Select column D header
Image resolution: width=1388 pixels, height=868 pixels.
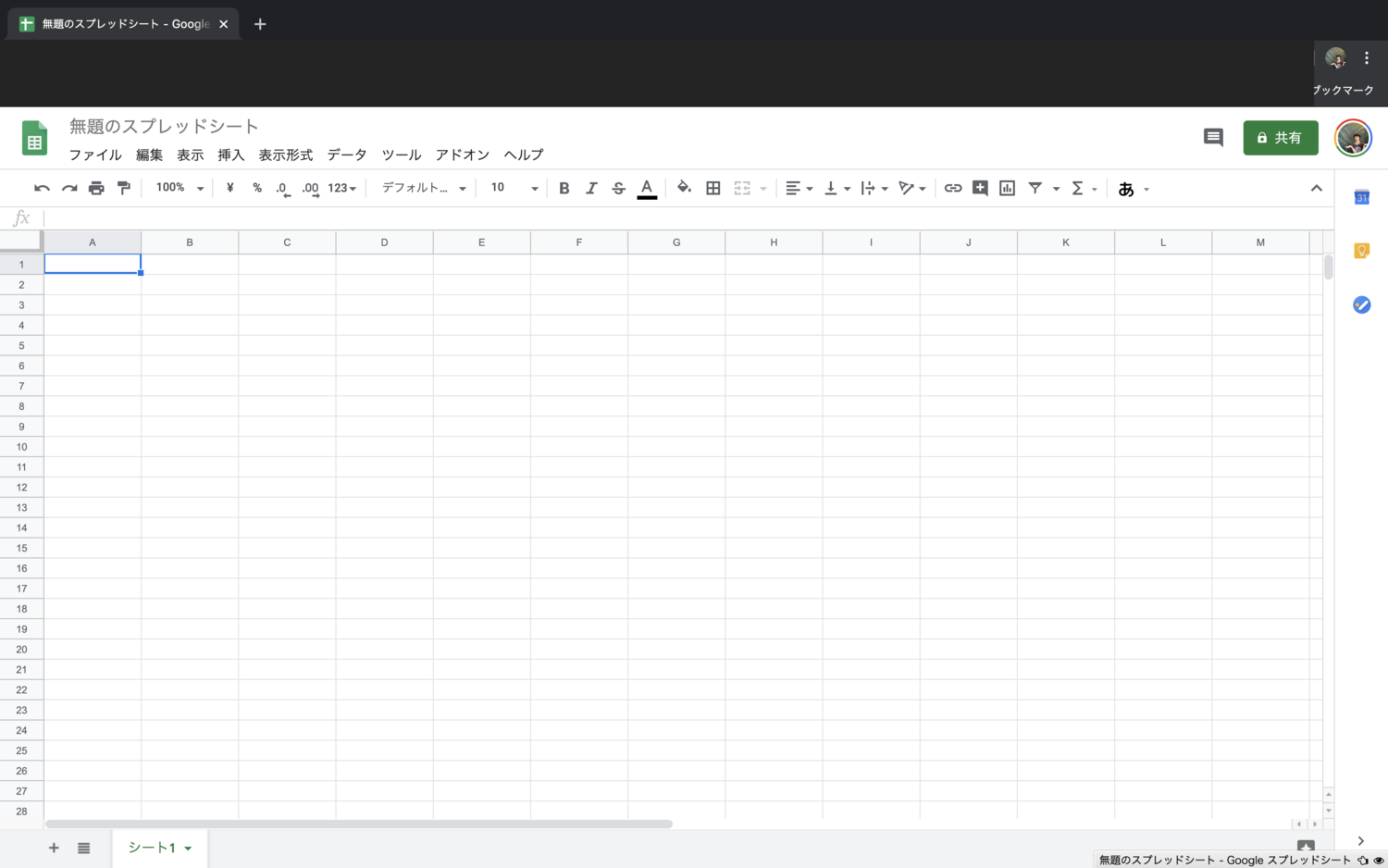pos(384,242)
